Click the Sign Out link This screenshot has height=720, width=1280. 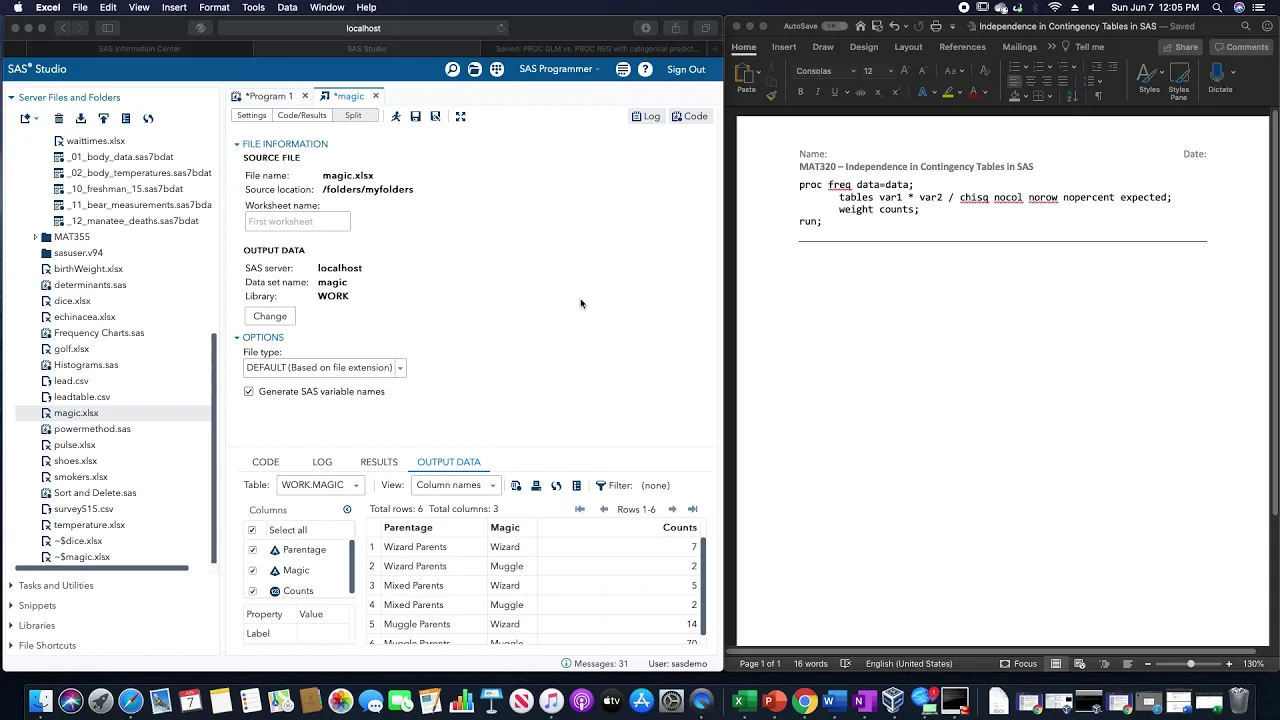[686, 69]
